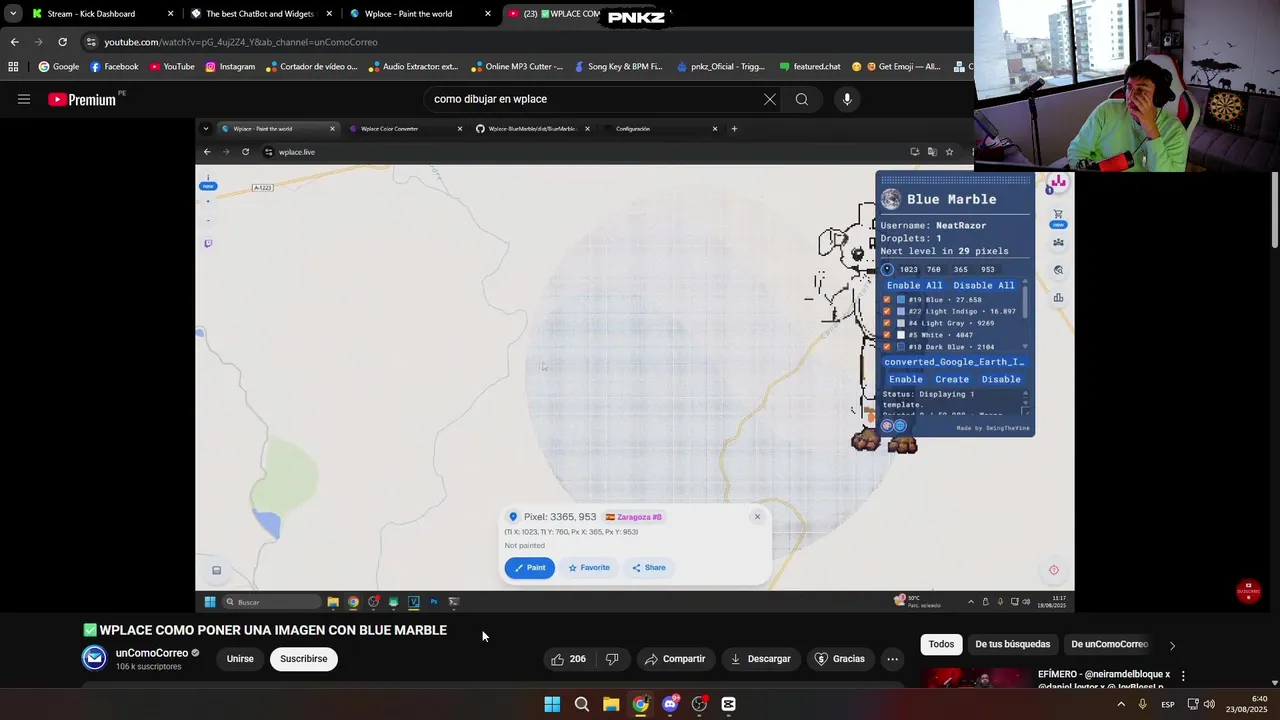
Task: Click the #5 White color swatch
Action: pos(901,335)
